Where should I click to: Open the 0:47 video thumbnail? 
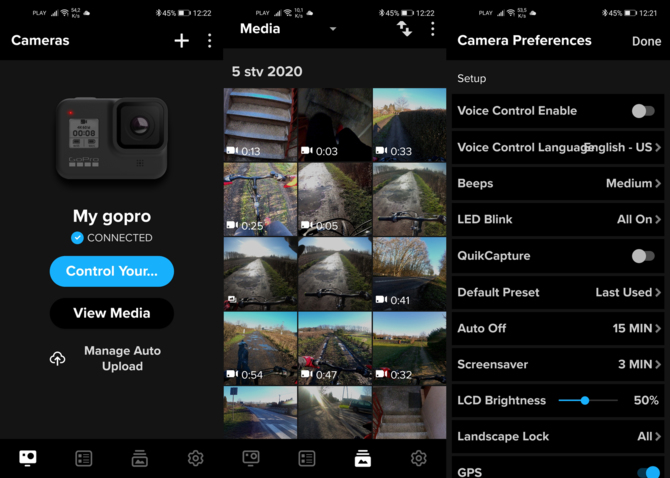tap(335, 348)
